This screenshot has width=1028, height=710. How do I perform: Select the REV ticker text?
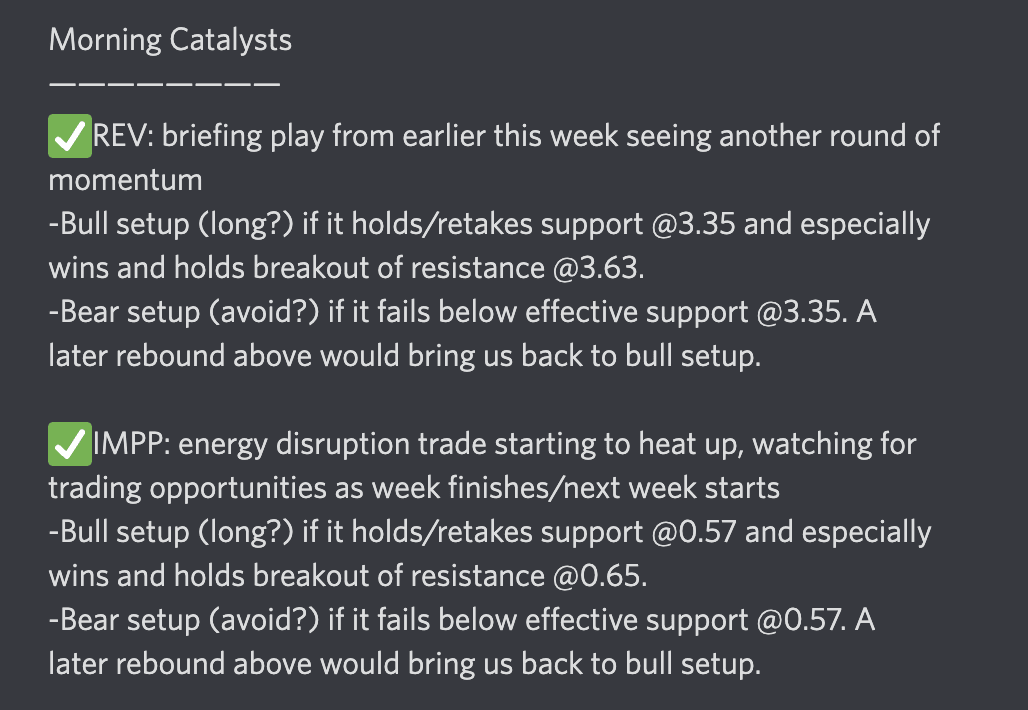pyautogui.click(x=121, y=136)
